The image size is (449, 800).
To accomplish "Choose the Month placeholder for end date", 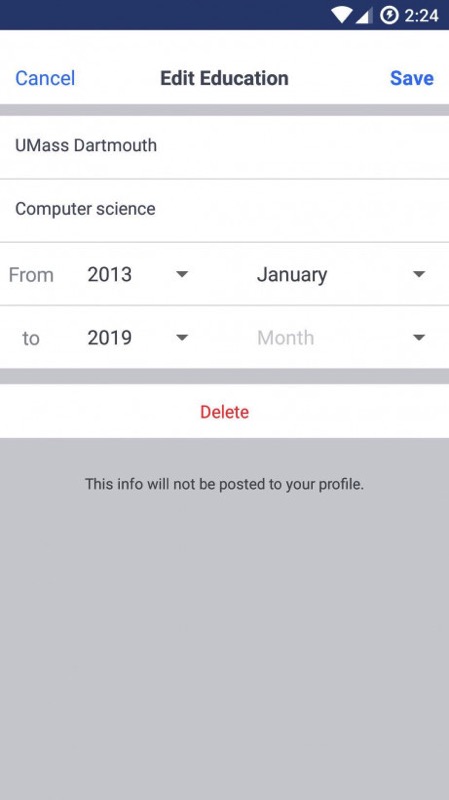I will tap(285, 338).
